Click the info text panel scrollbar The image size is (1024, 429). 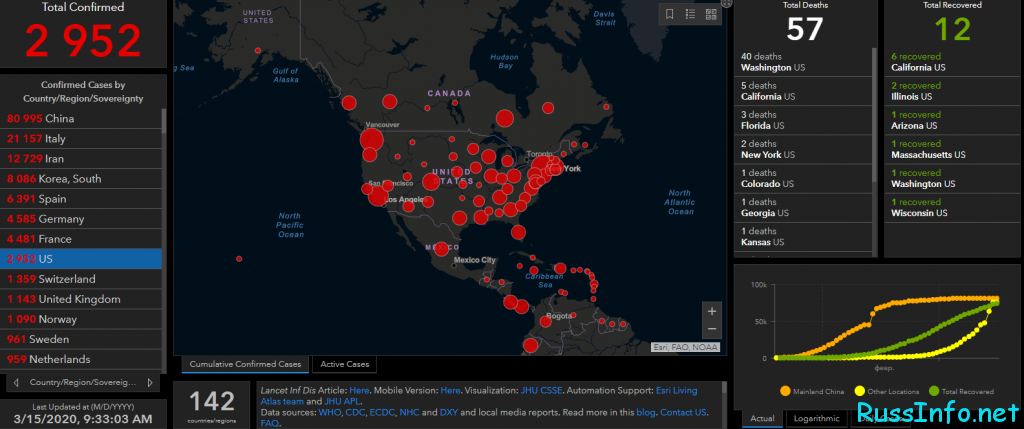coord(724,388)
